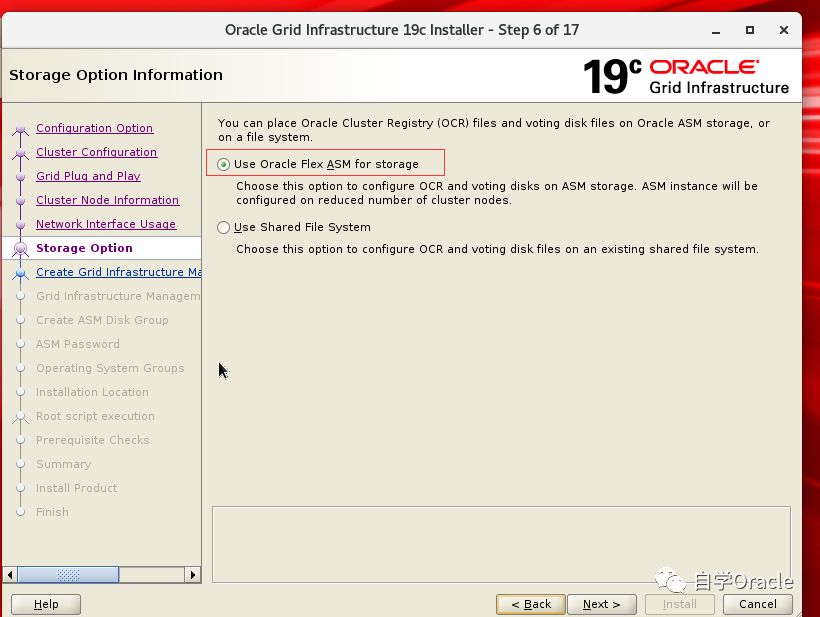
Task: Click Cluster Configuration step marker icon
Action: (x=20, y=153)
